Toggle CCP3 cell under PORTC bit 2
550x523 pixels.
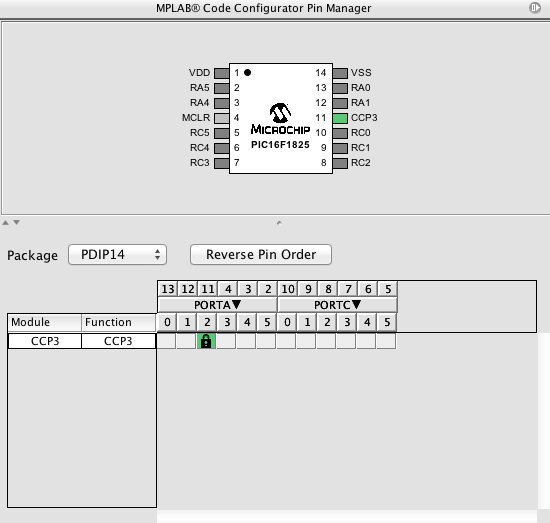[x=326, y=341]
